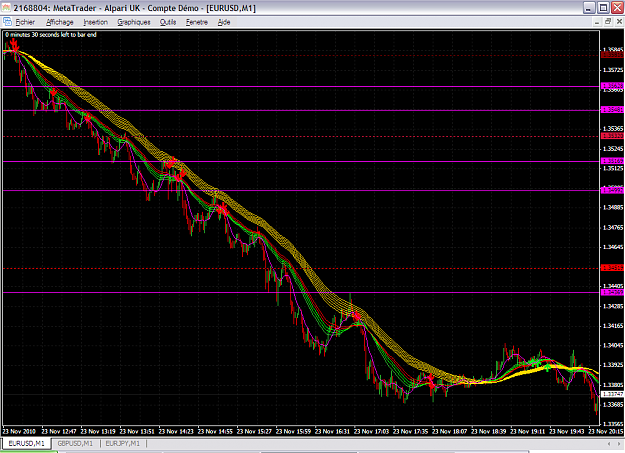The image size is (625, 453).
Task: Click the time axis label 23 Nov 15:59
Action: [x=293, y=431]
